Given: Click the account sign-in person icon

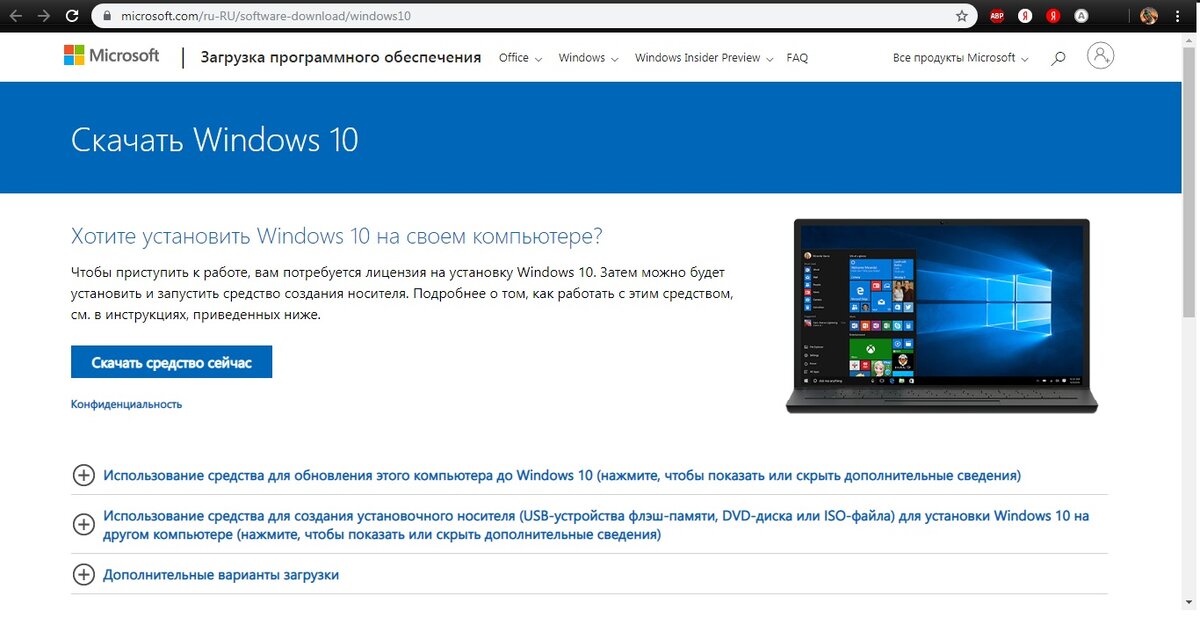Looking at the screenshot, I should [1101, 56].
